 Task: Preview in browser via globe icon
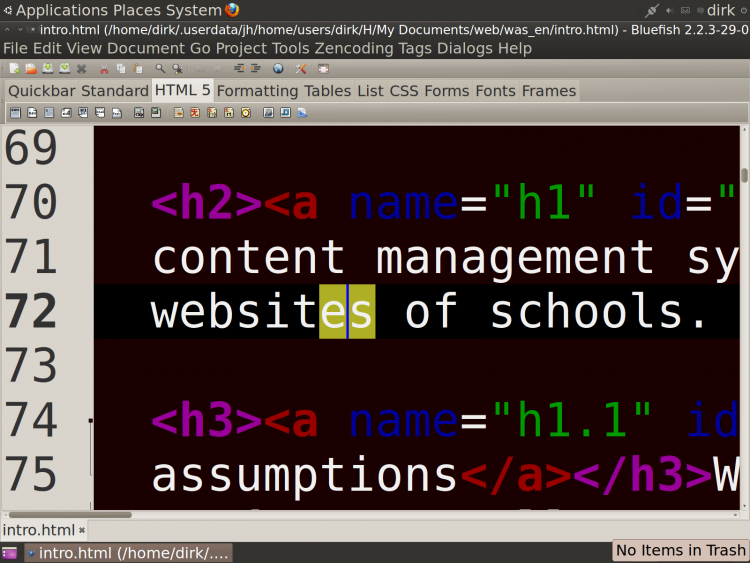pyautogui.click(x=278, y=69)
